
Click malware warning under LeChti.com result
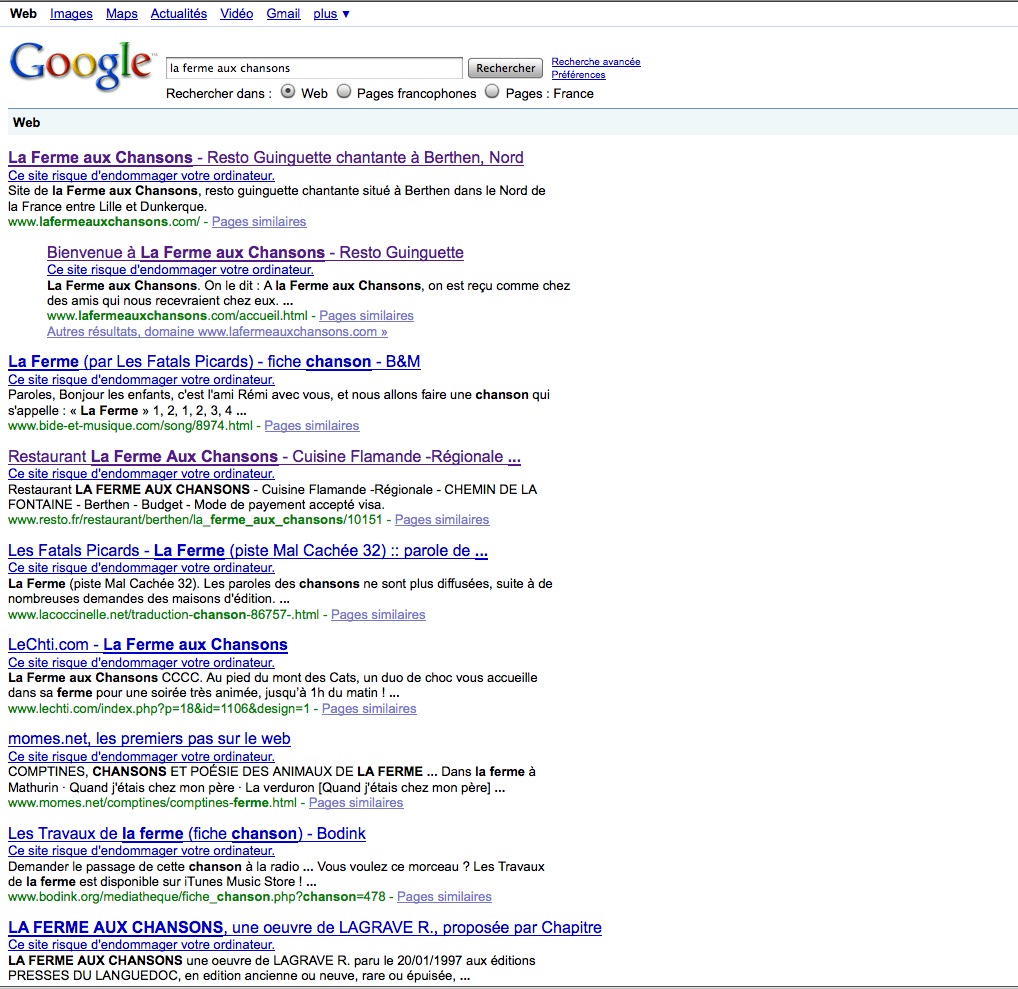click(x=141, y=663)
